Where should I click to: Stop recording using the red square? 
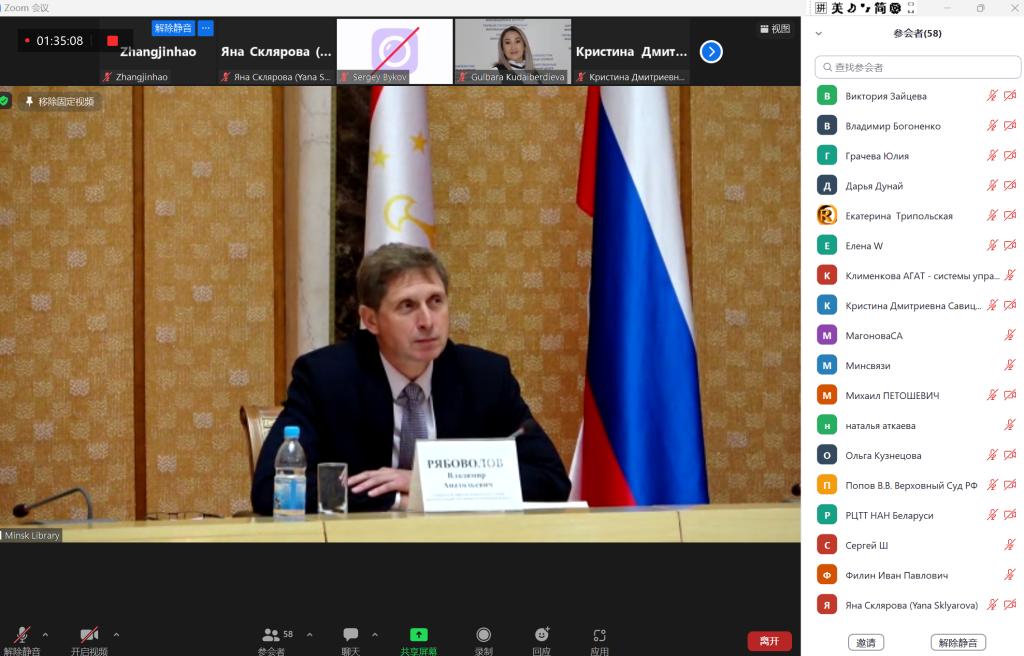point(112,41)
